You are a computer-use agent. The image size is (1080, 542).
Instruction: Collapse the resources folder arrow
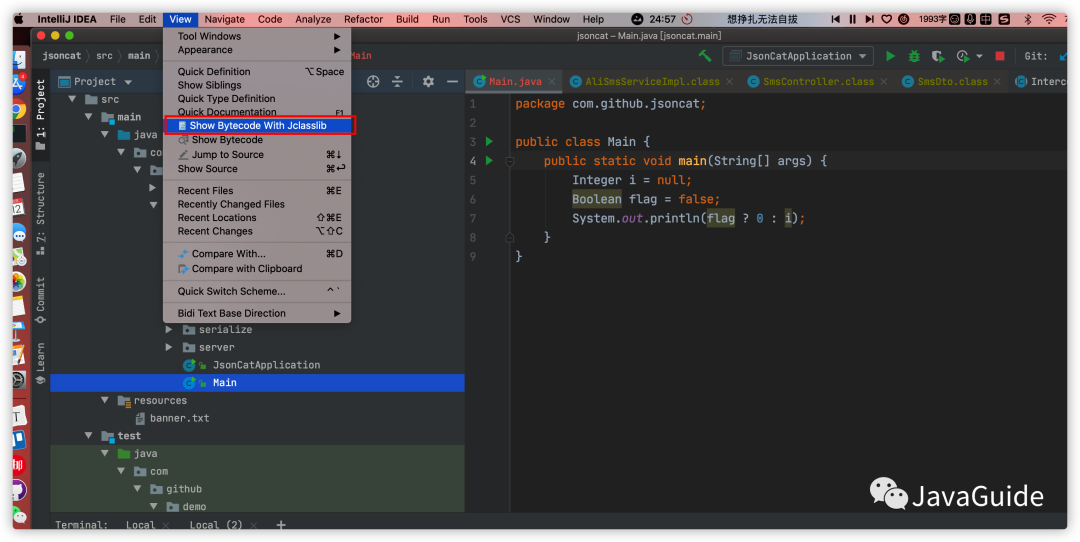point(105,400)
